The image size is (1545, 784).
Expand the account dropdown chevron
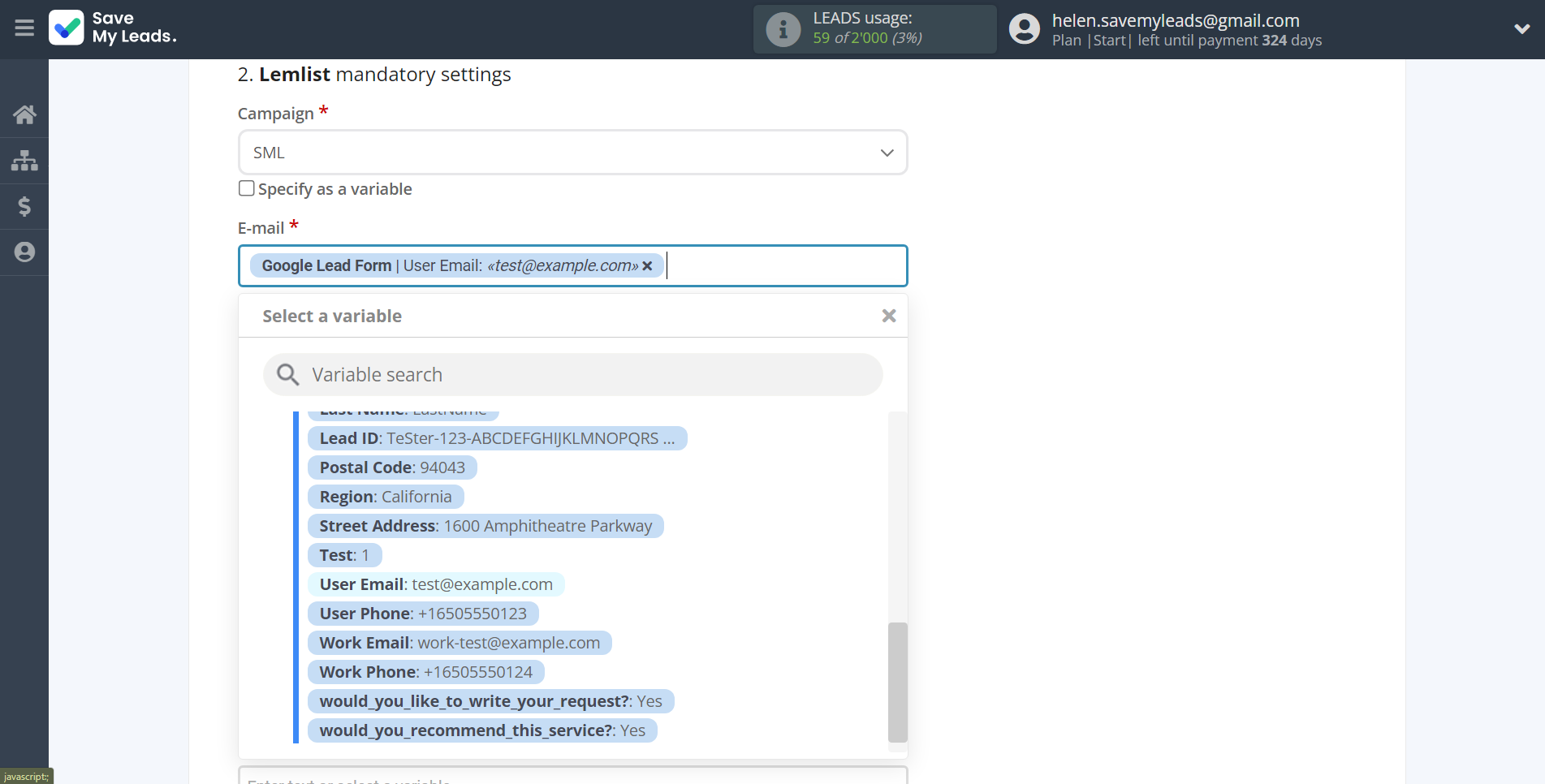(1521, 29)
